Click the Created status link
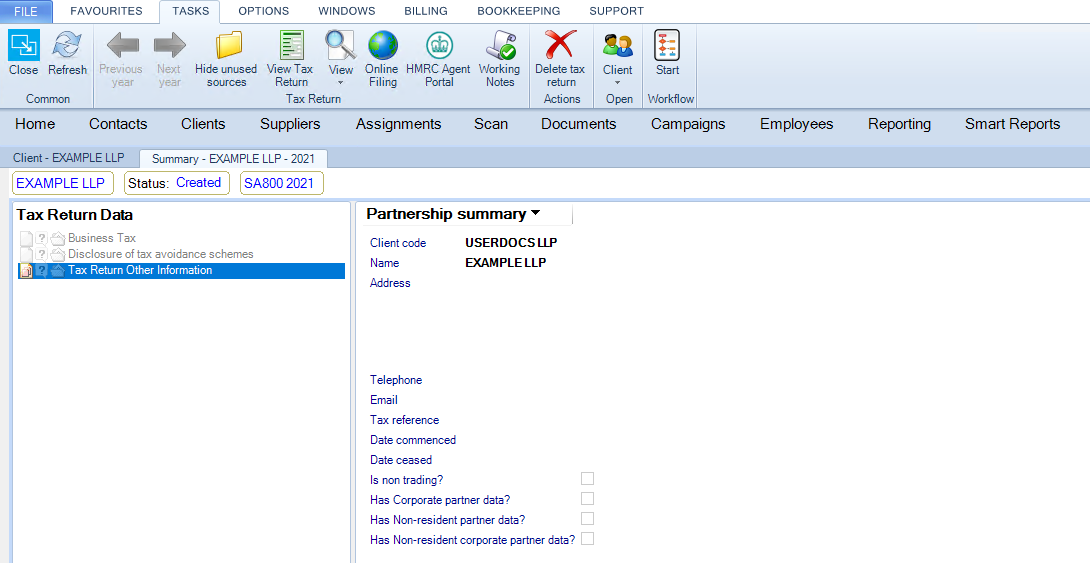Image resolution: width=1090 pixels, height=563 pixels. 198,183
